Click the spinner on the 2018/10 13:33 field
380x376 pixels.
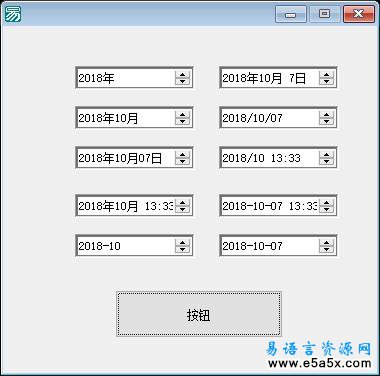[x=326, y=158]
